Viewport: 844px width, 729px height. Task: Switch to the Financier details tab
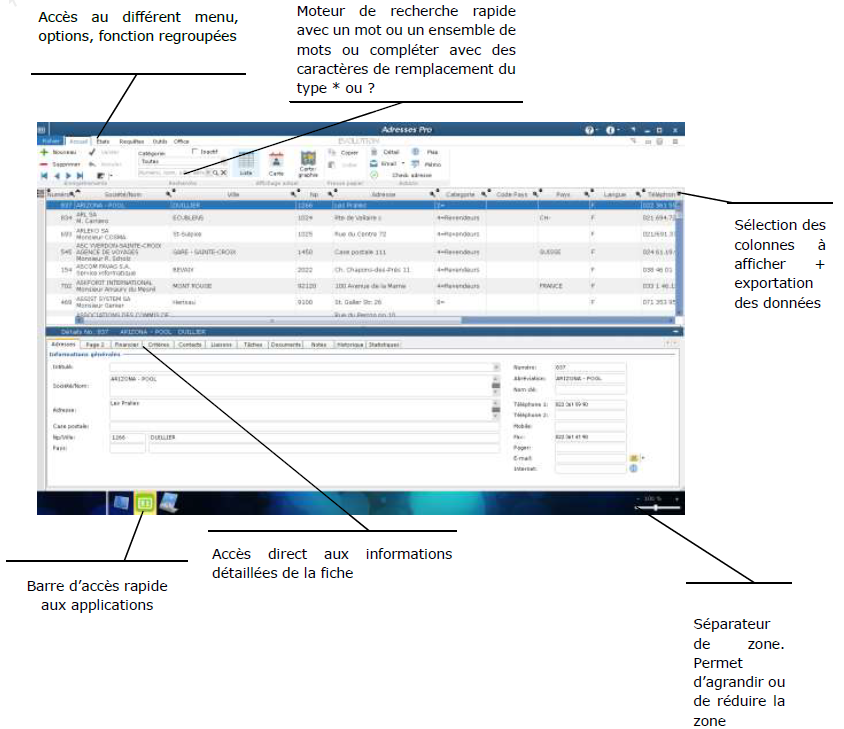pyautogui.click(x=126, y=344)
